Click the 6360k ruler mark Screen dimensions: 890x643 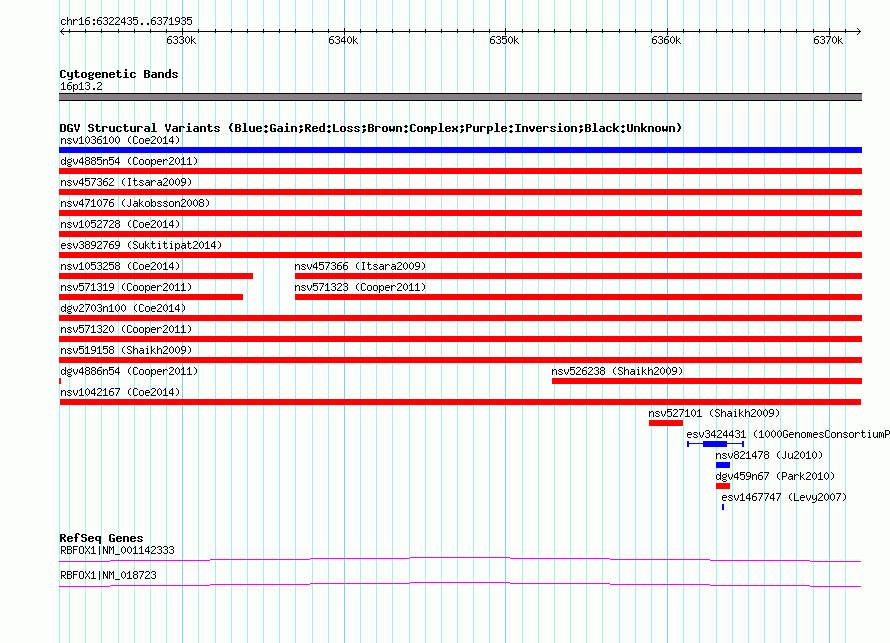[666, 40]
